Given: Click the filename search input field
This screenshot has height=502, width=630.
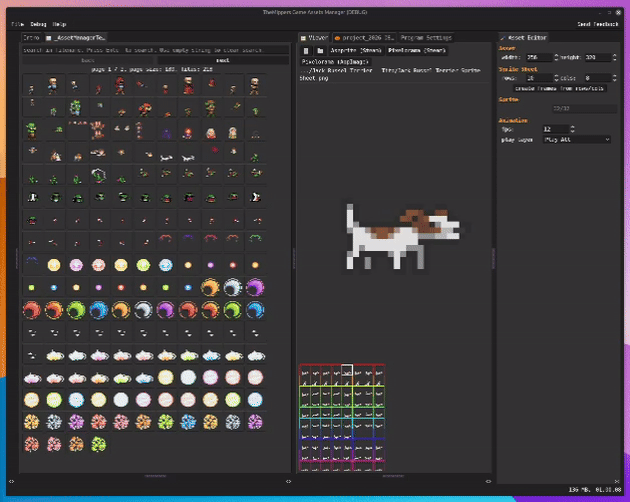Looking at the screenshot, I should click(x=155, y=50).
